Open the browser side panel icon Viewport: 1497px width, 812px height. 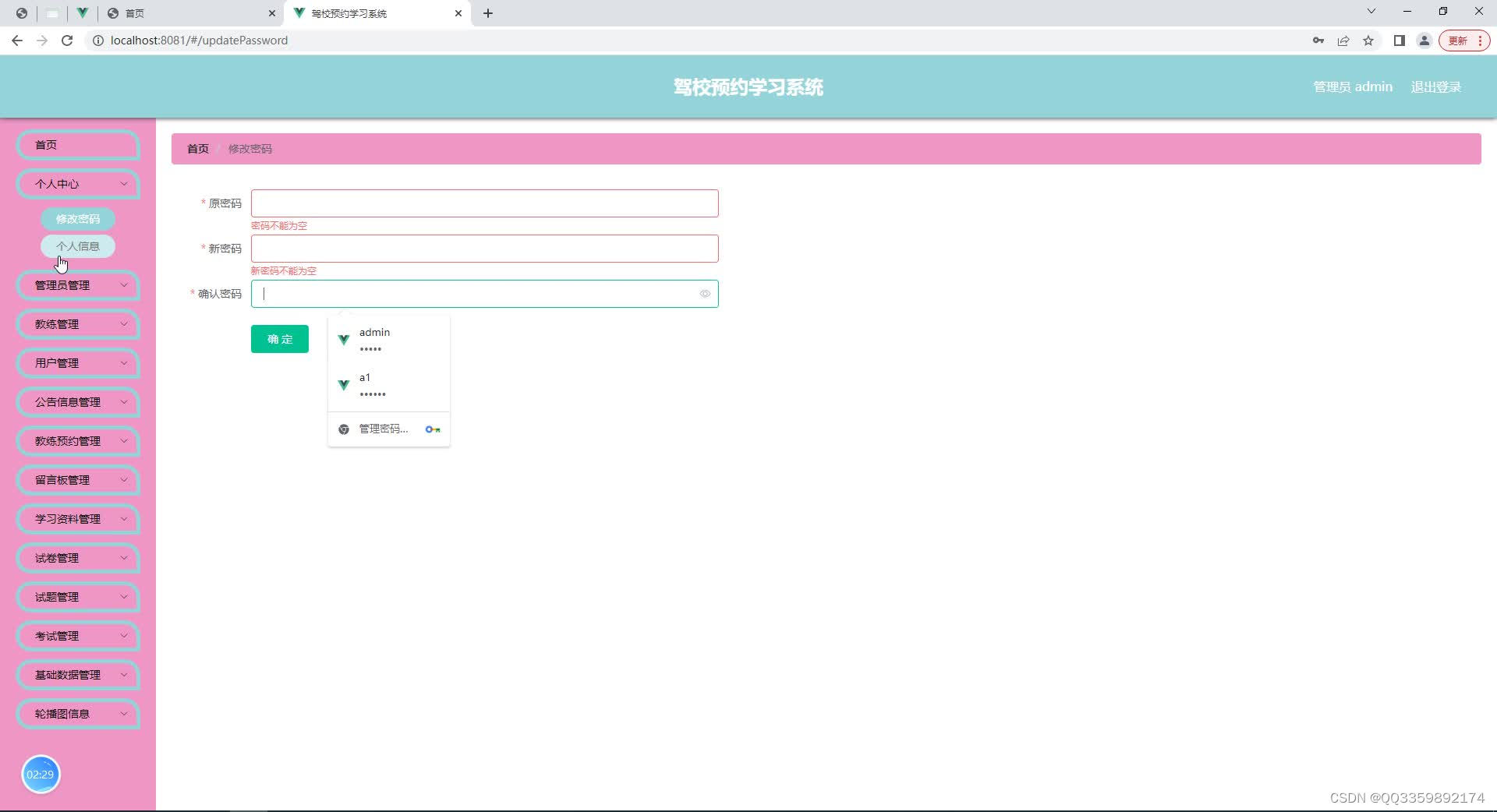pos(1400,41)
